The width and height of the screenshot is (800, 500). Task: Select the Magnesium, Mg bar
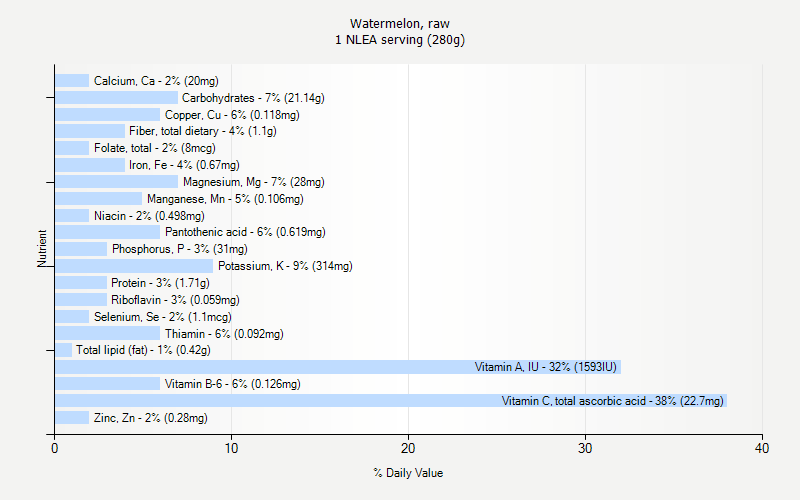coord(116,182)
